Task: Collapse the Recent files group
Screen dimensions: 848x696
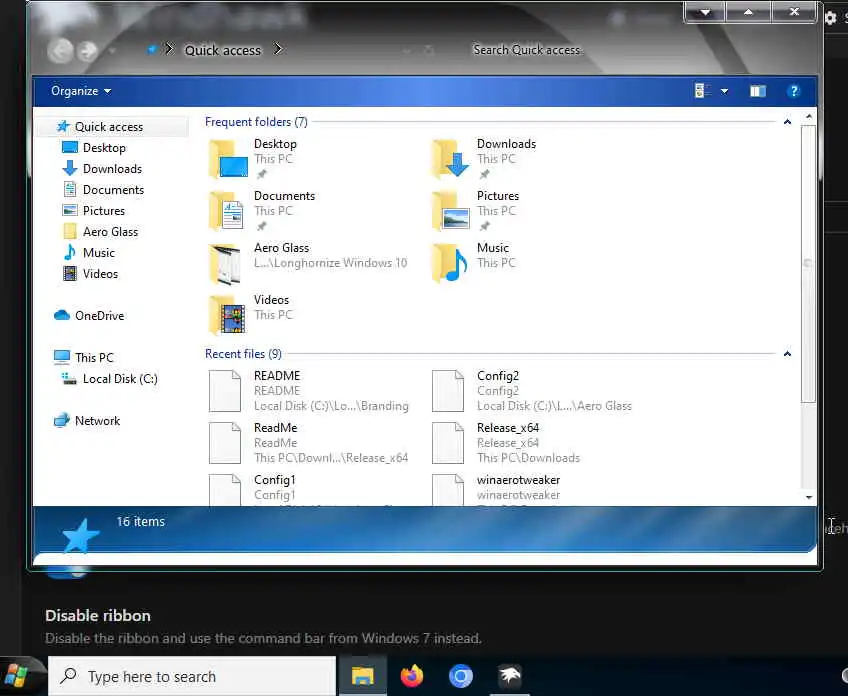Action: click(787, 354)
